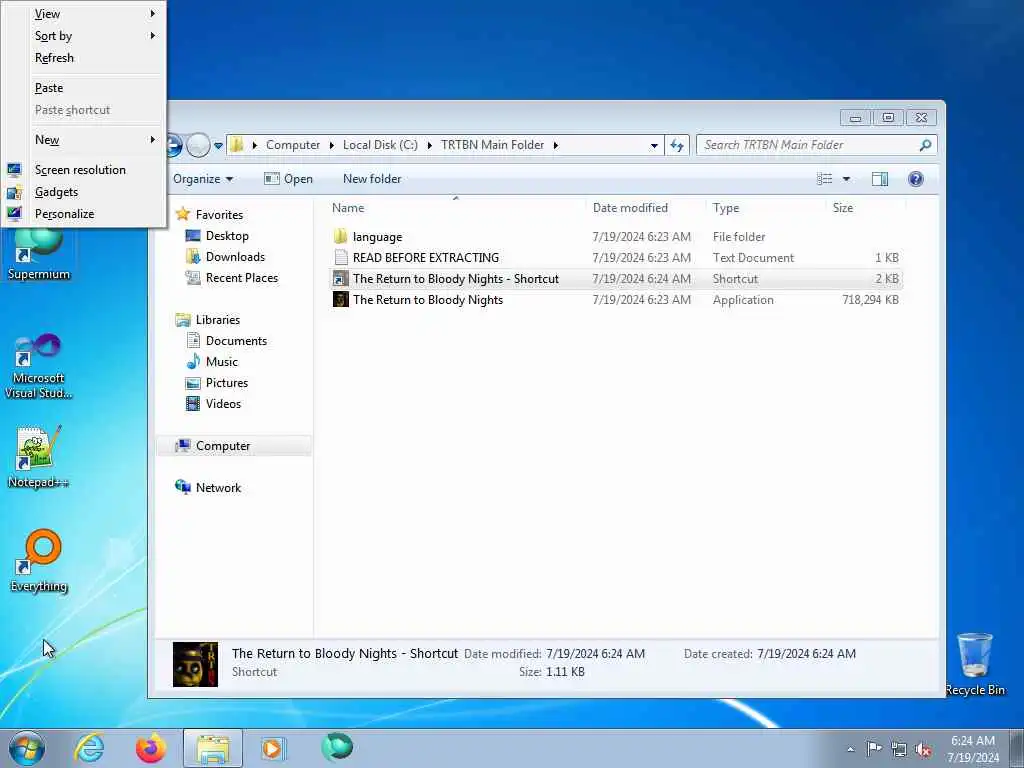The height and width of the screenshot is (768, 1024).
Task: Sort files by Date modified column
Action: point(645,208)
